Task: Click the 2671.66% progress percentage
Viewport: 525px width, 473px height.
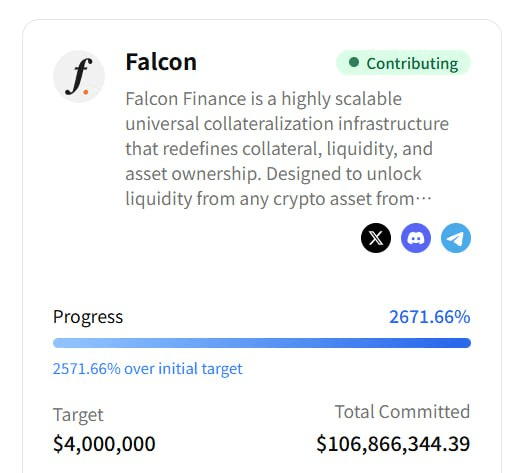Action: point(430,317)
